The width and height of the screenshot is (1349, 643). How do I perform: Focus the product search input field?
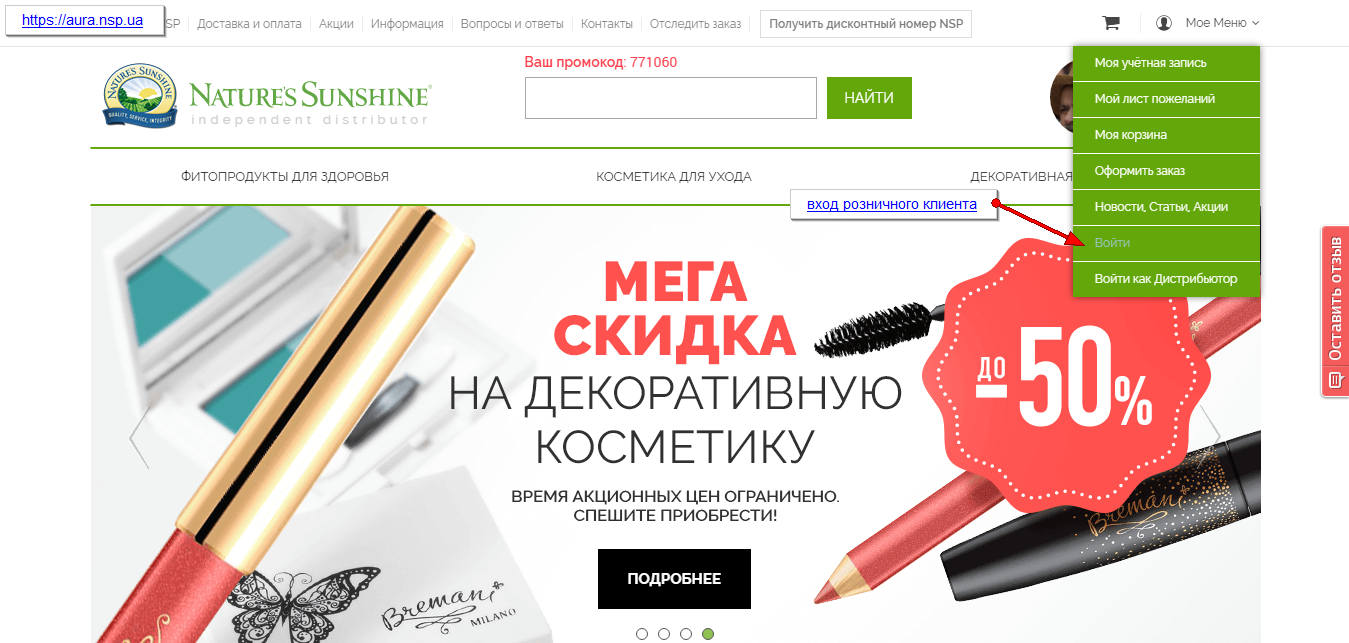tap(671, 98)
